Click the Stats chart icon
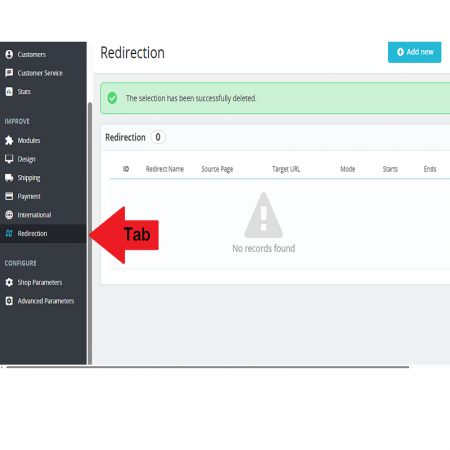 click(x=9, y=91)
